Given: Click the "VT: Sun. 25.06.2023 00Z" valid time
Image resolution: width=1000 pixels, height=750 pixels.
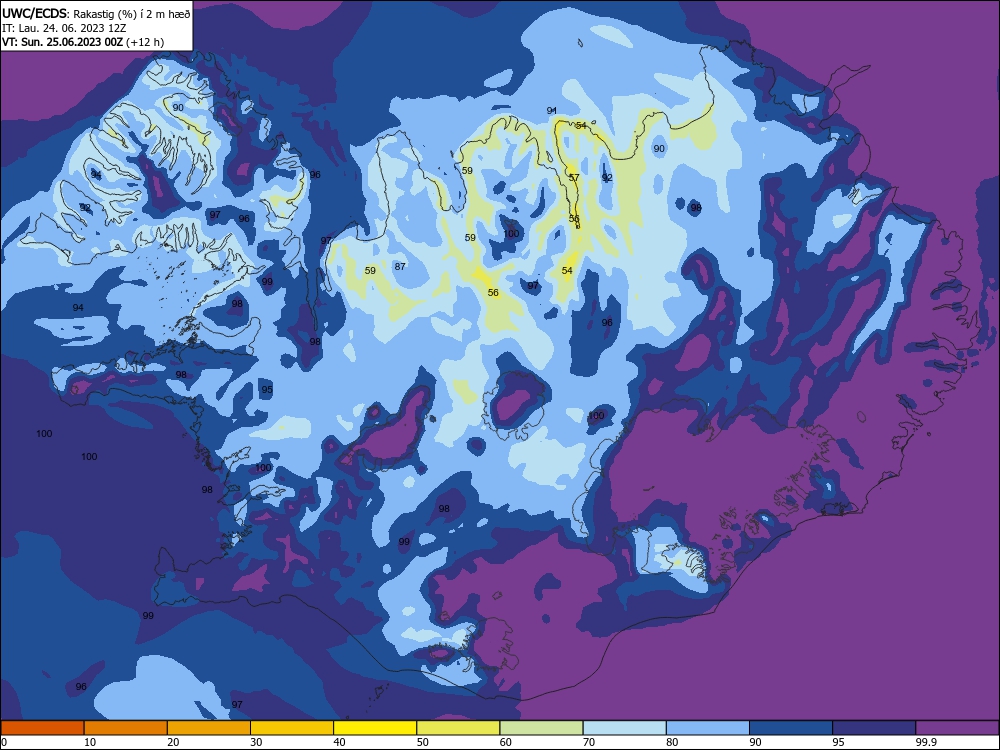Looking at the screenshot, I should click(x=62, y=42).
